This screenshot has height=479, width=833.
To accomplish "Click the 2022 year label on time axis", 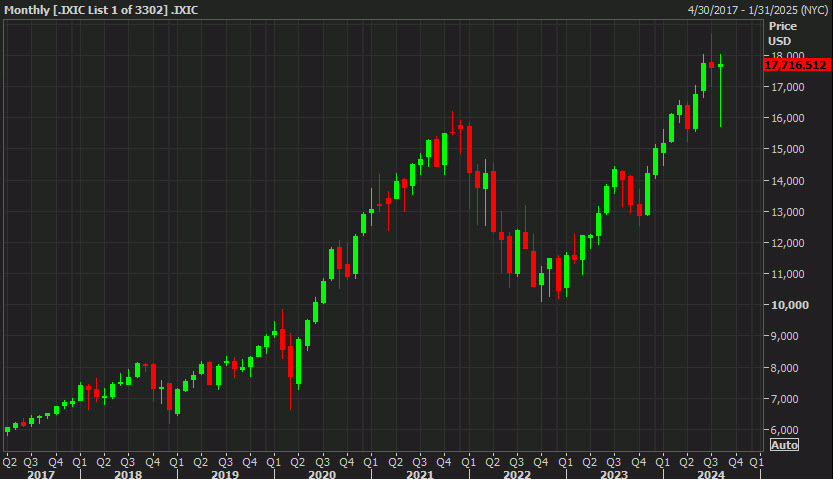I will tap(517, 474).
